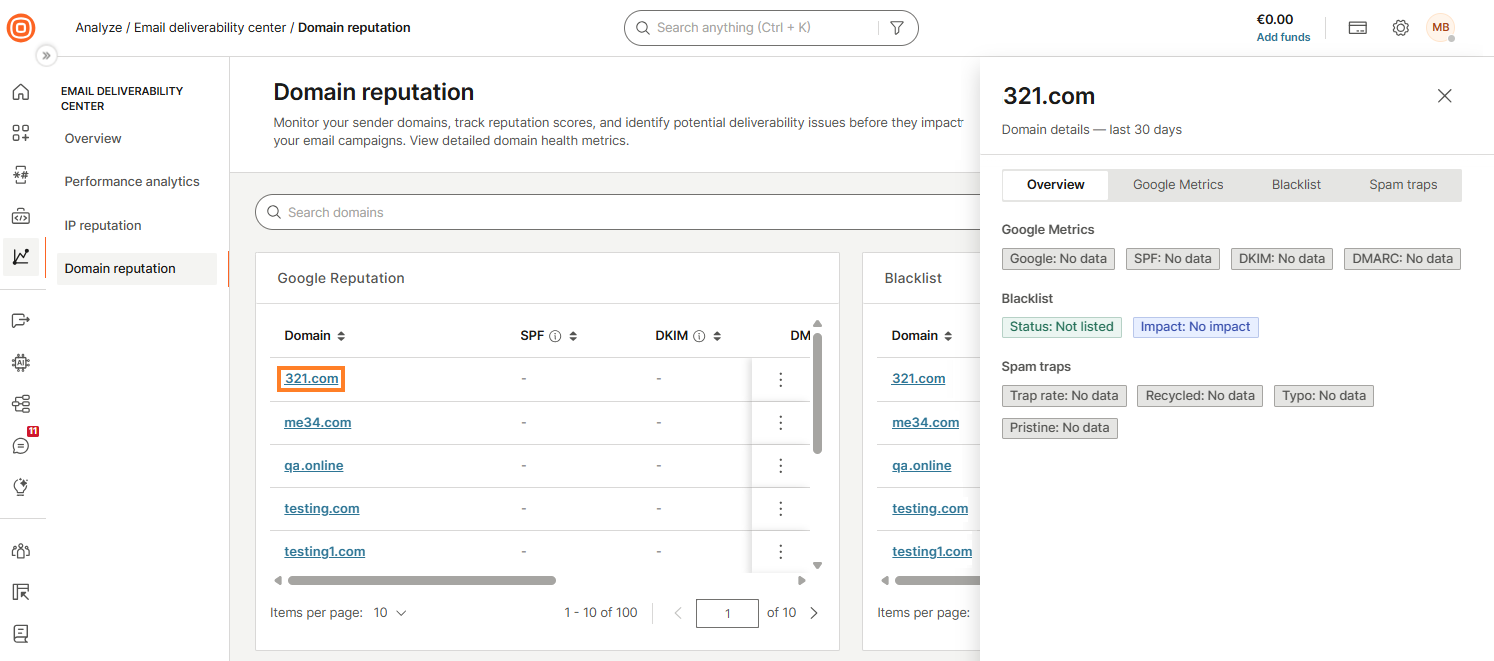This screenshot has height=661, width=1494.
Task: Open the MB user avatar menu
Action: (x=1441, y=28)
